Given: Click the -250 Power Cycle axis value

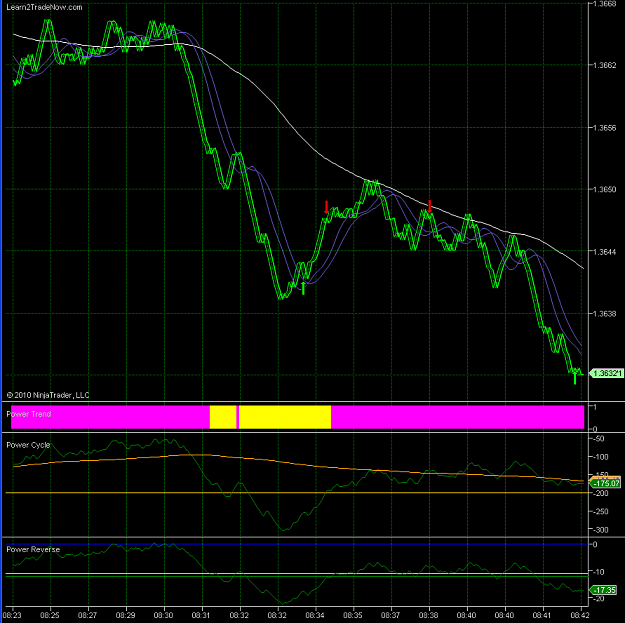Looking at the screenshot, I should click(x=601, y=511).
